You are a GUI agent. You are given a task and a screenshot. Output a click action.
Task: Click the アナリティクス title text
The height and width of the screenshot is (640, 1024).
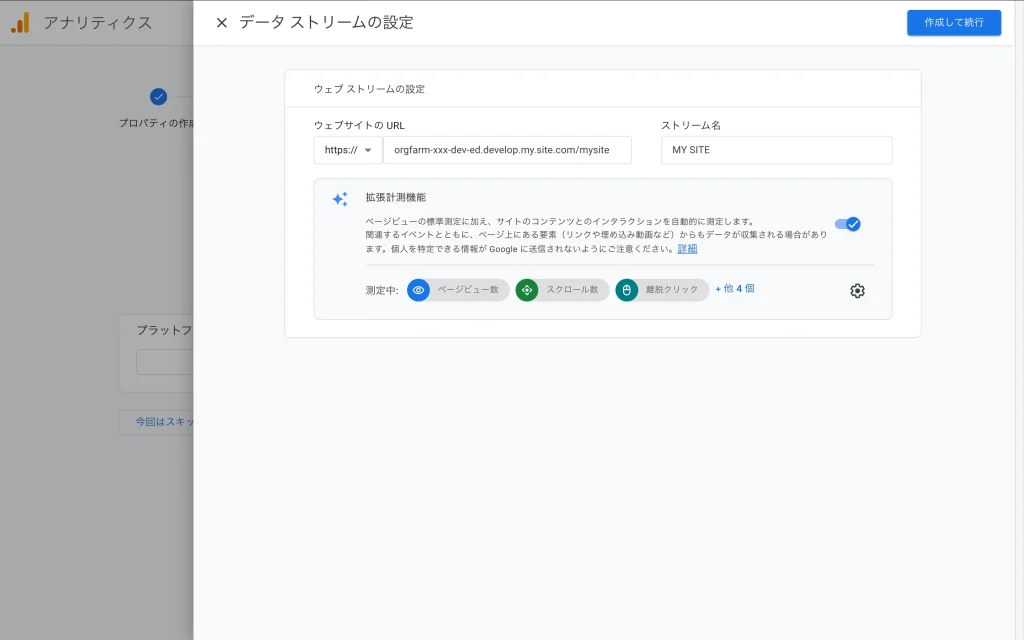[x=97, y=23]
